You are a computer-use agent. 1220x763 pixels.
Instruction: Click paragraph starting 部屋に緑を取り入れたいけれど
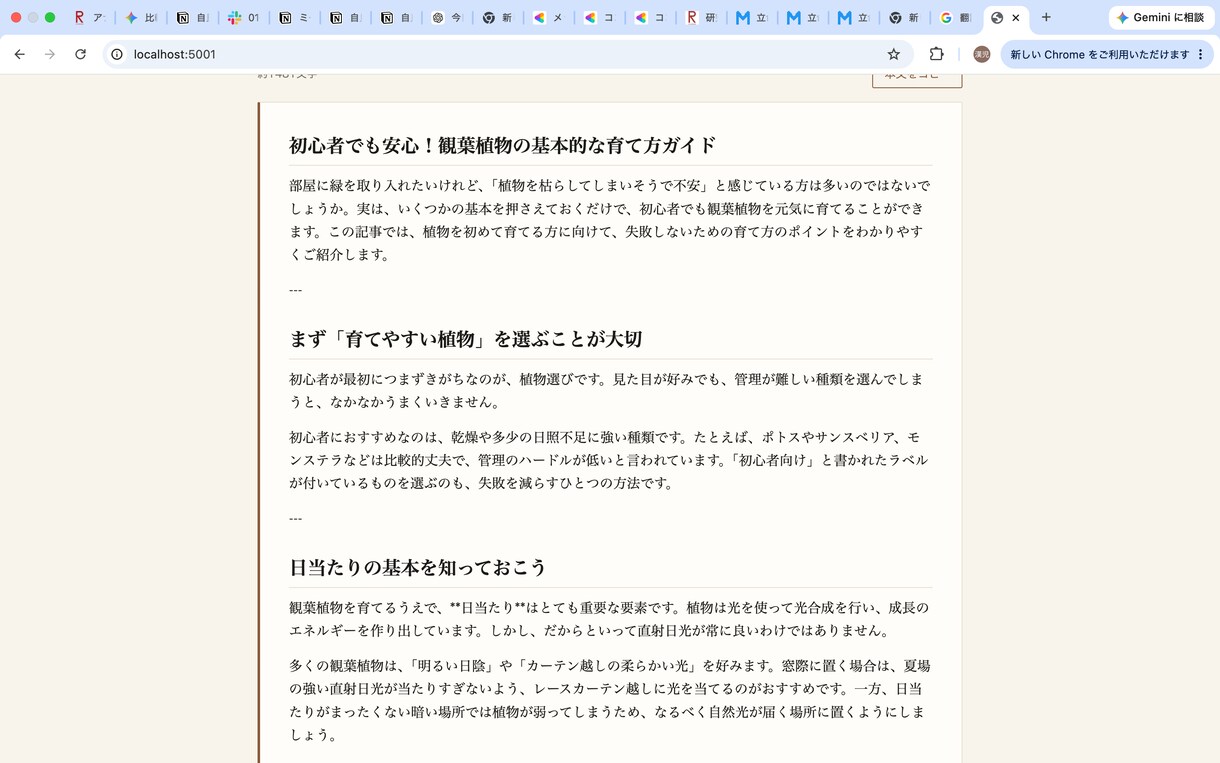coord(610,220)
